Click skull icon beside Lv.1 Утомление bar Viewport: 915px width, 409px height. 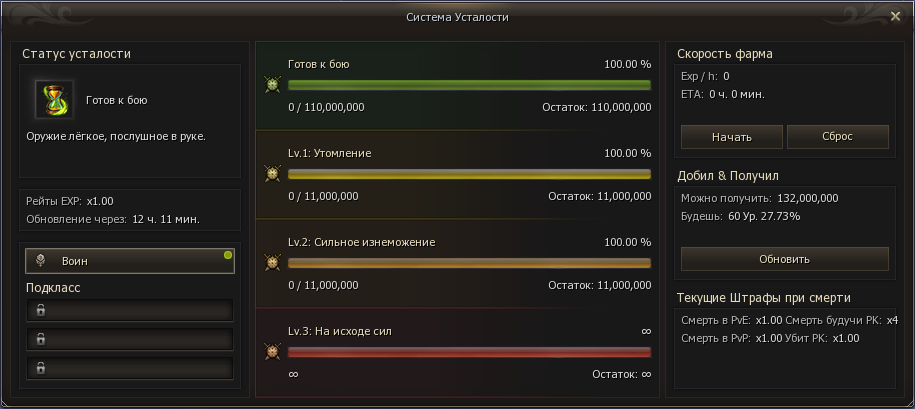(272, 174)
